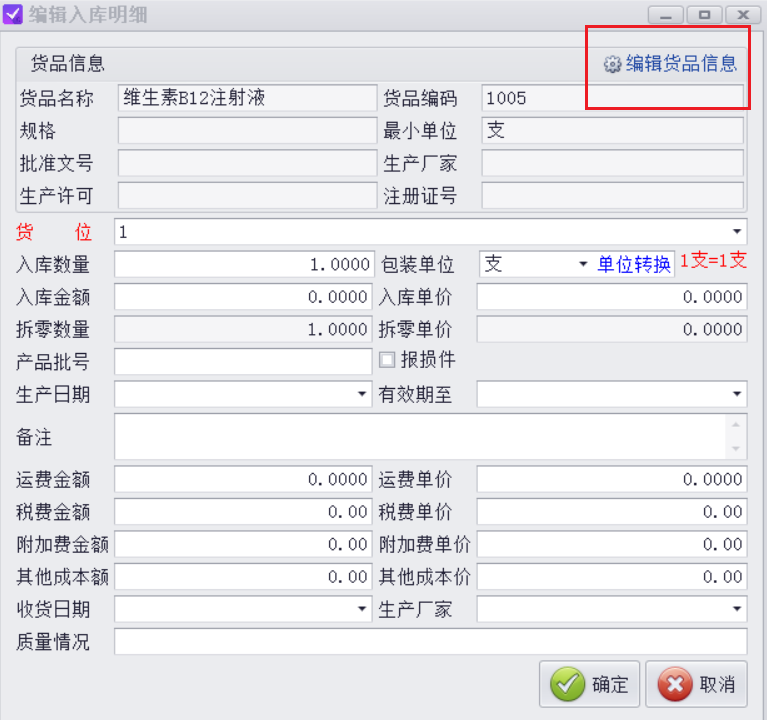The width and height of the screenshot is (767, 720).
Task: Click the 备注 scrollbar down arrow
Action: point(736,449)
